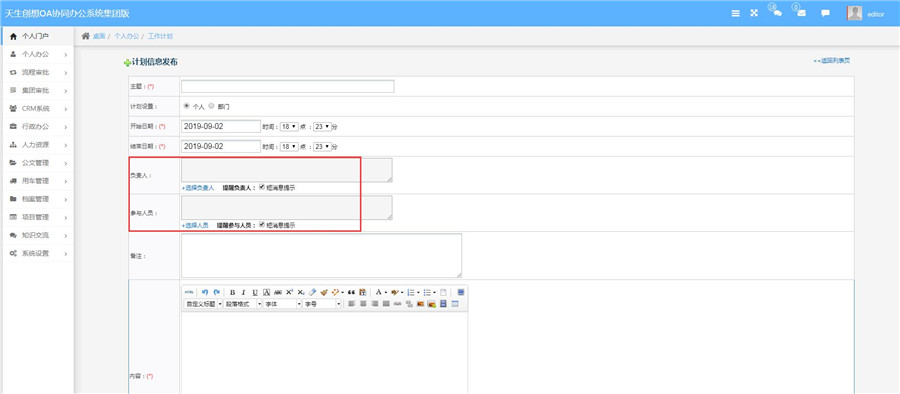Click the 备注 textarea
Screen dimensions: 900x394
click(x=321, y=256)
